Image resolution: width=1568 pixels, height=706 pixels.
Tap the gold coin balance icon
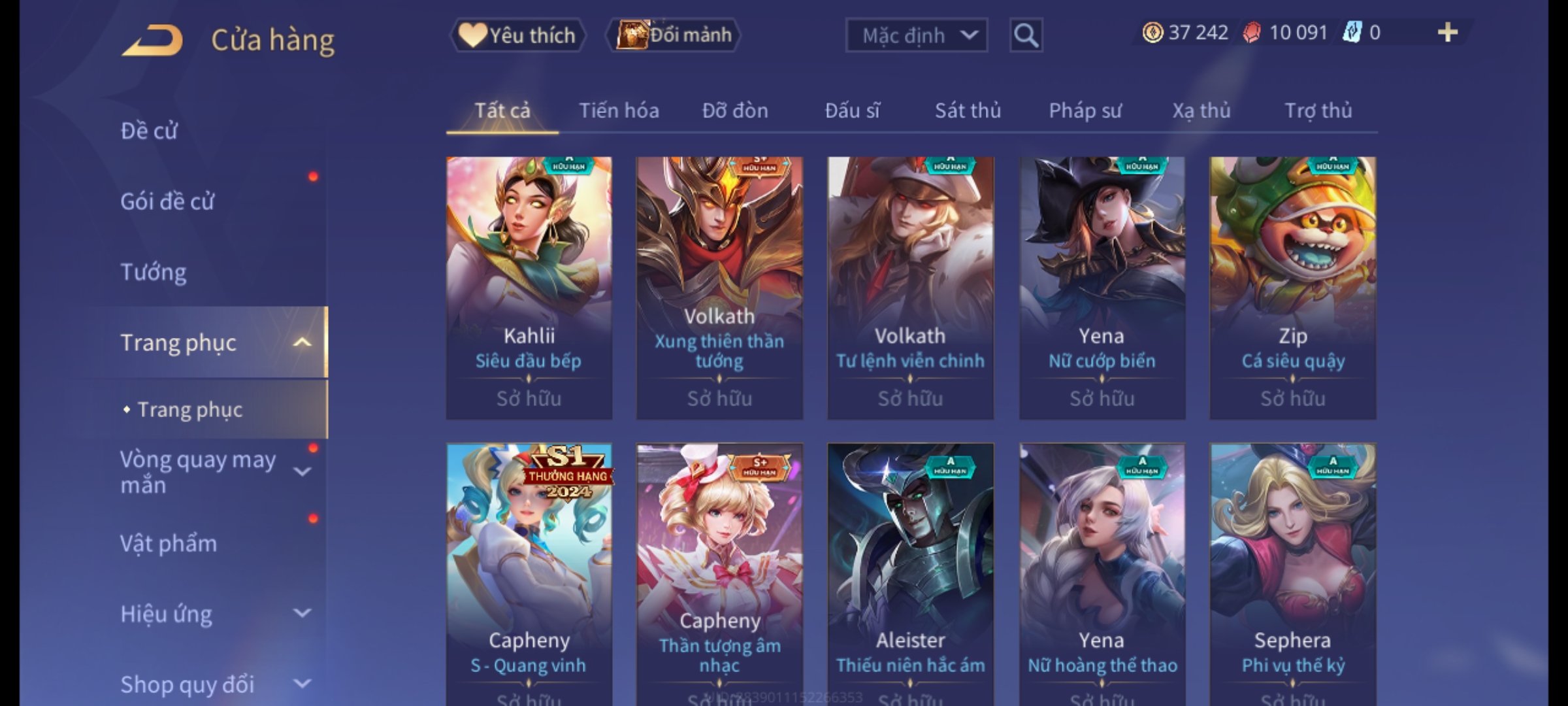tap(1152, 33)
